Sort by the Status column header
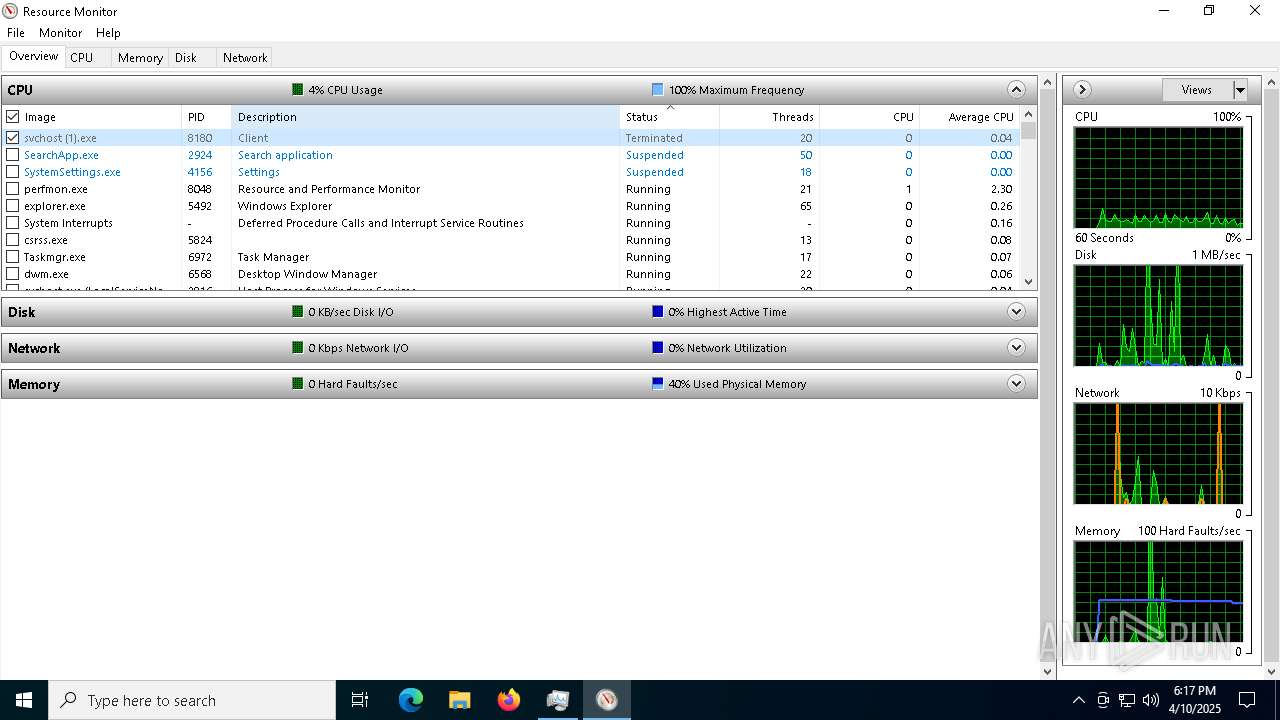 (x=669, y=117)
